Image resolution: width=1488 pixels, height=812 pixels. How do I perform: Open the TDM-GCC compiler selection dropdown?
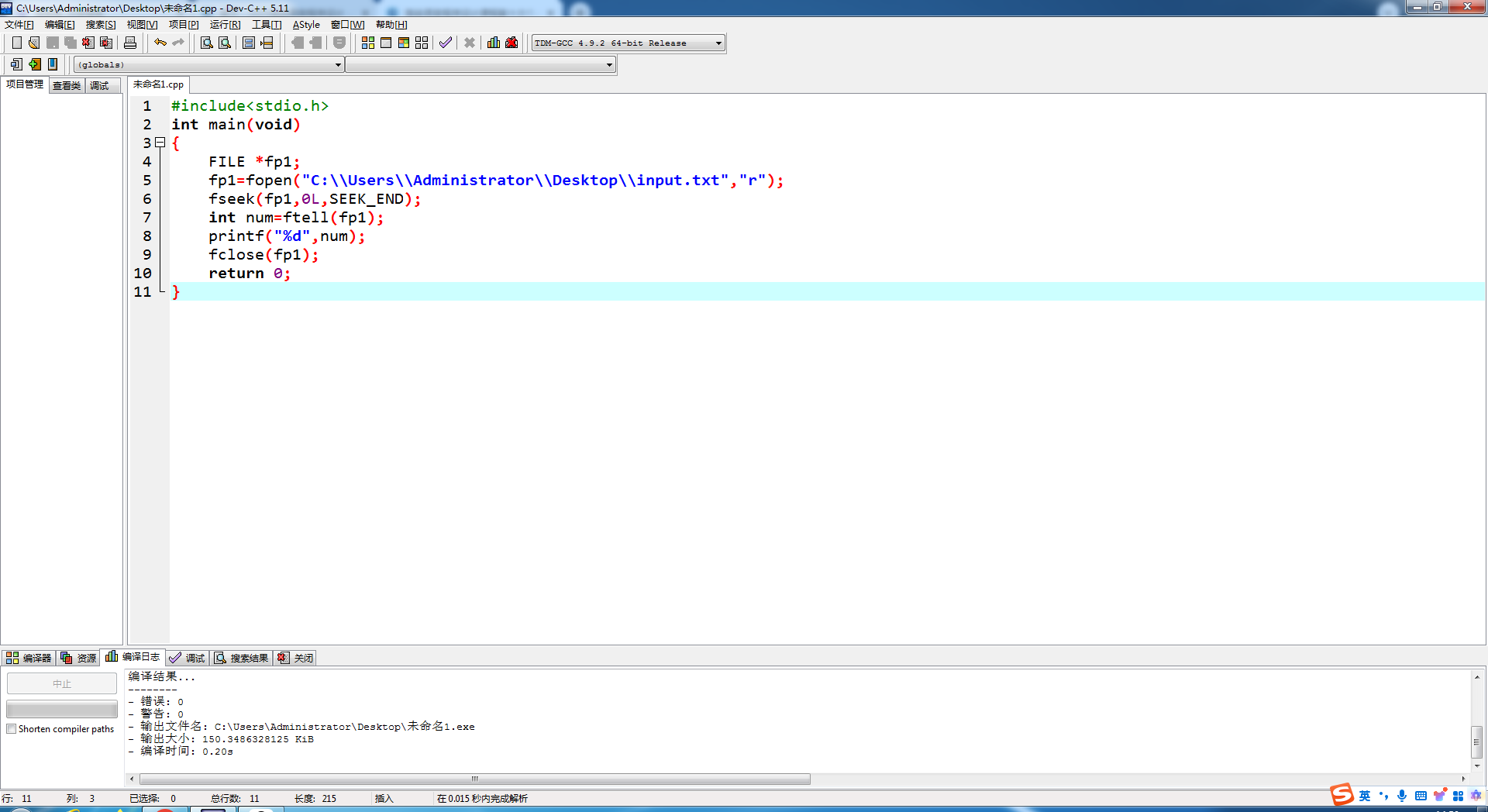pos(629,43)
